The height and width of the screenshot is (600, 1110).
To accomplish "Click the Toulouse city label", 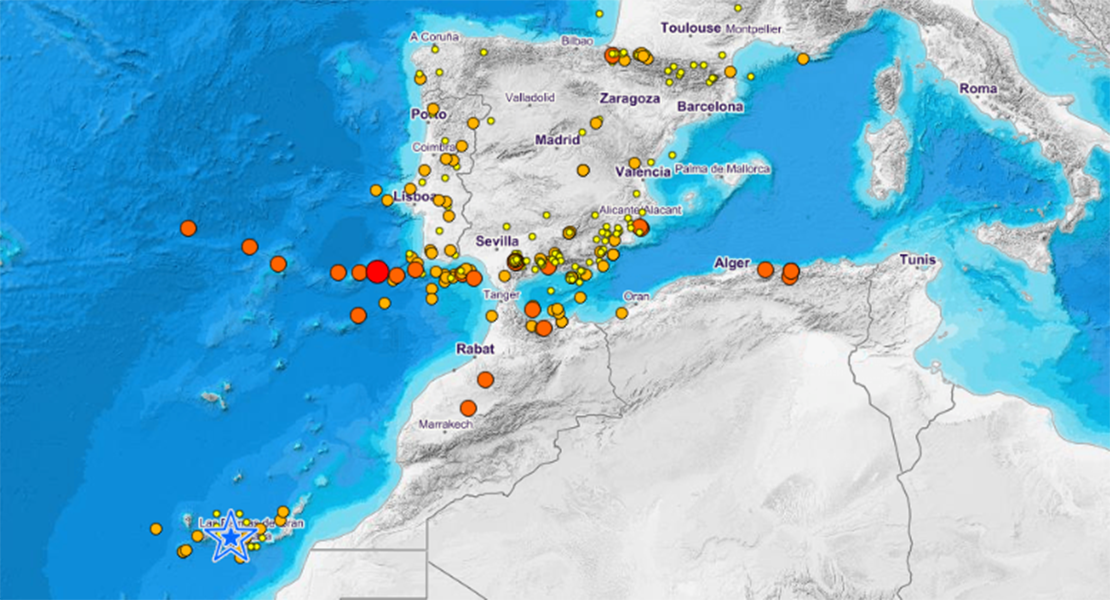I will (691, 28).
